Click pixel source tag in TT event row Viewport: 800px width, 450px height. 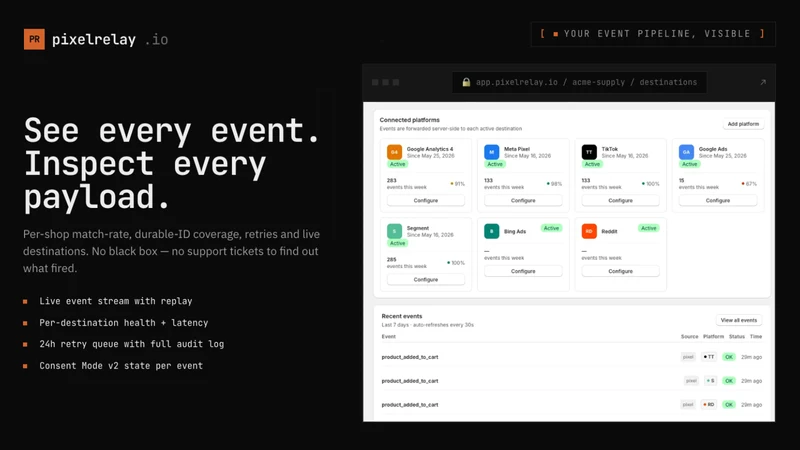[688, 357]
